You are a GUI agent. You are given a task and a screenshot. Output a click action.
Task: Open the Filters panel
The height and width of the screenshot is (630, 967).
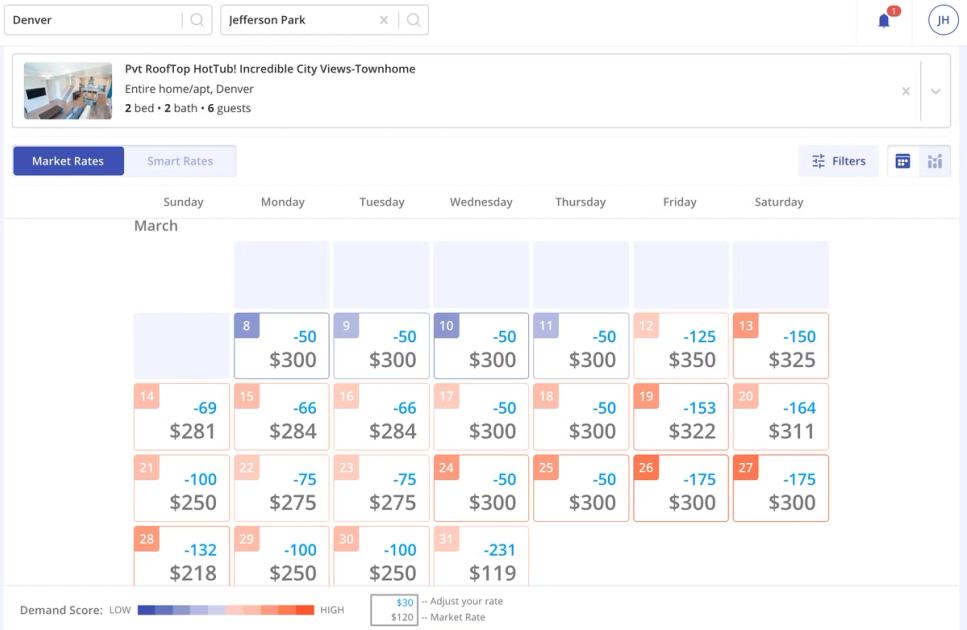pyautogui.click(x=838, y=160)
